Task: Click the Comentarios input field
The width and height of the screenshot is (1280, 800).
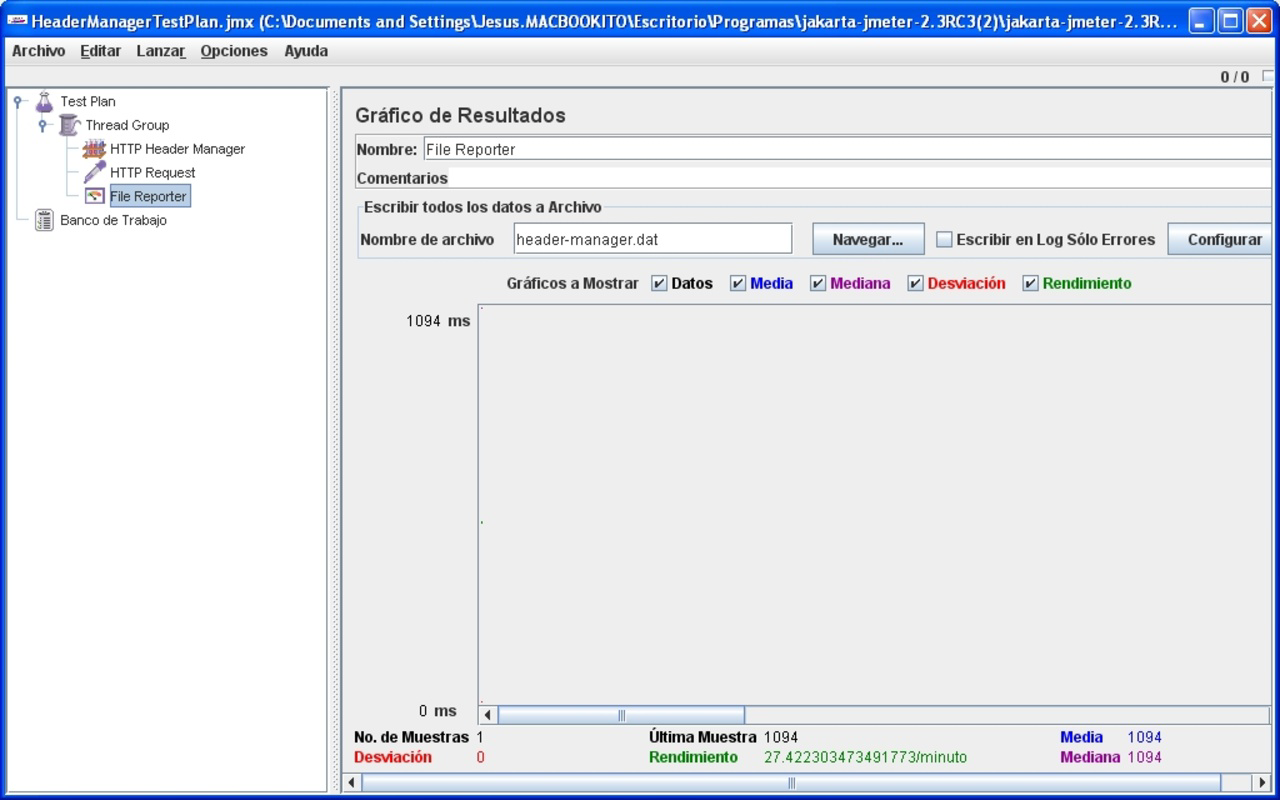Action: (x=860, y=178)
